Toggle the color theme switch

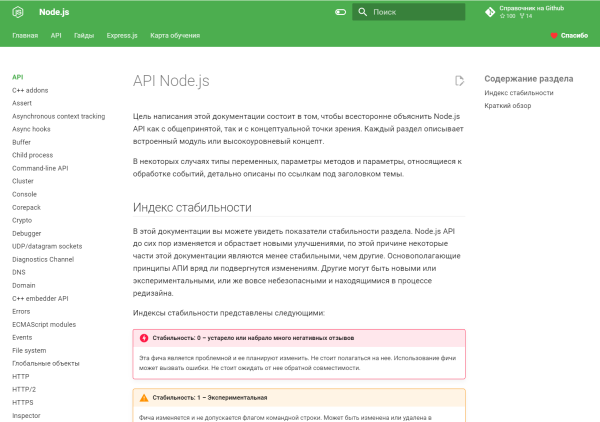coord(340,12)
